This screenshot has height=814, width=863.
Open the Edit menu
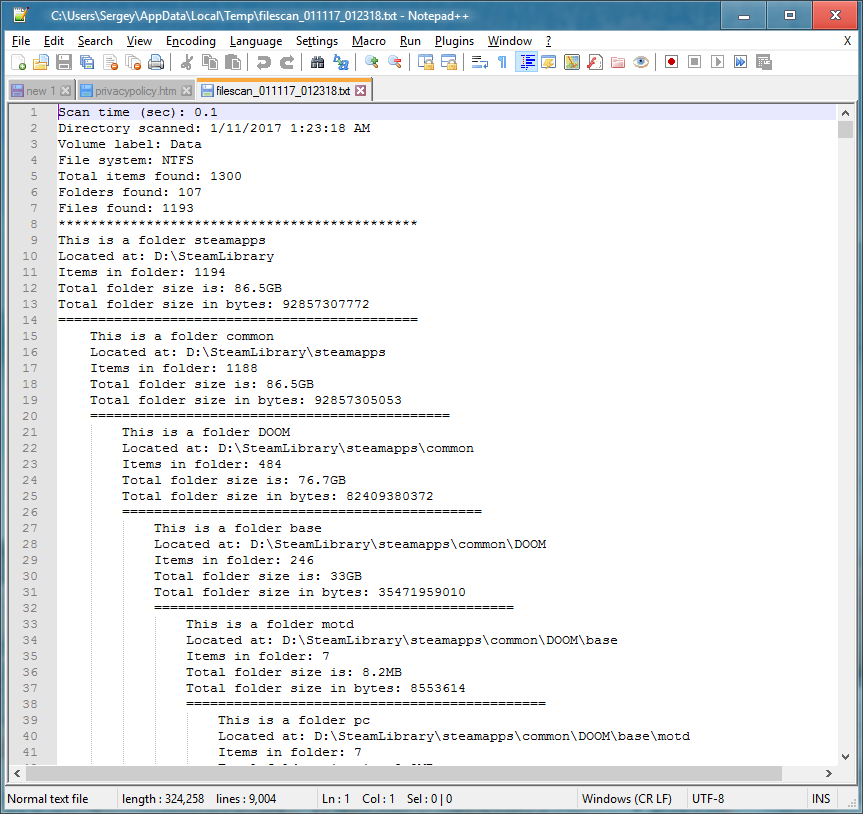(x=54, y=41)
